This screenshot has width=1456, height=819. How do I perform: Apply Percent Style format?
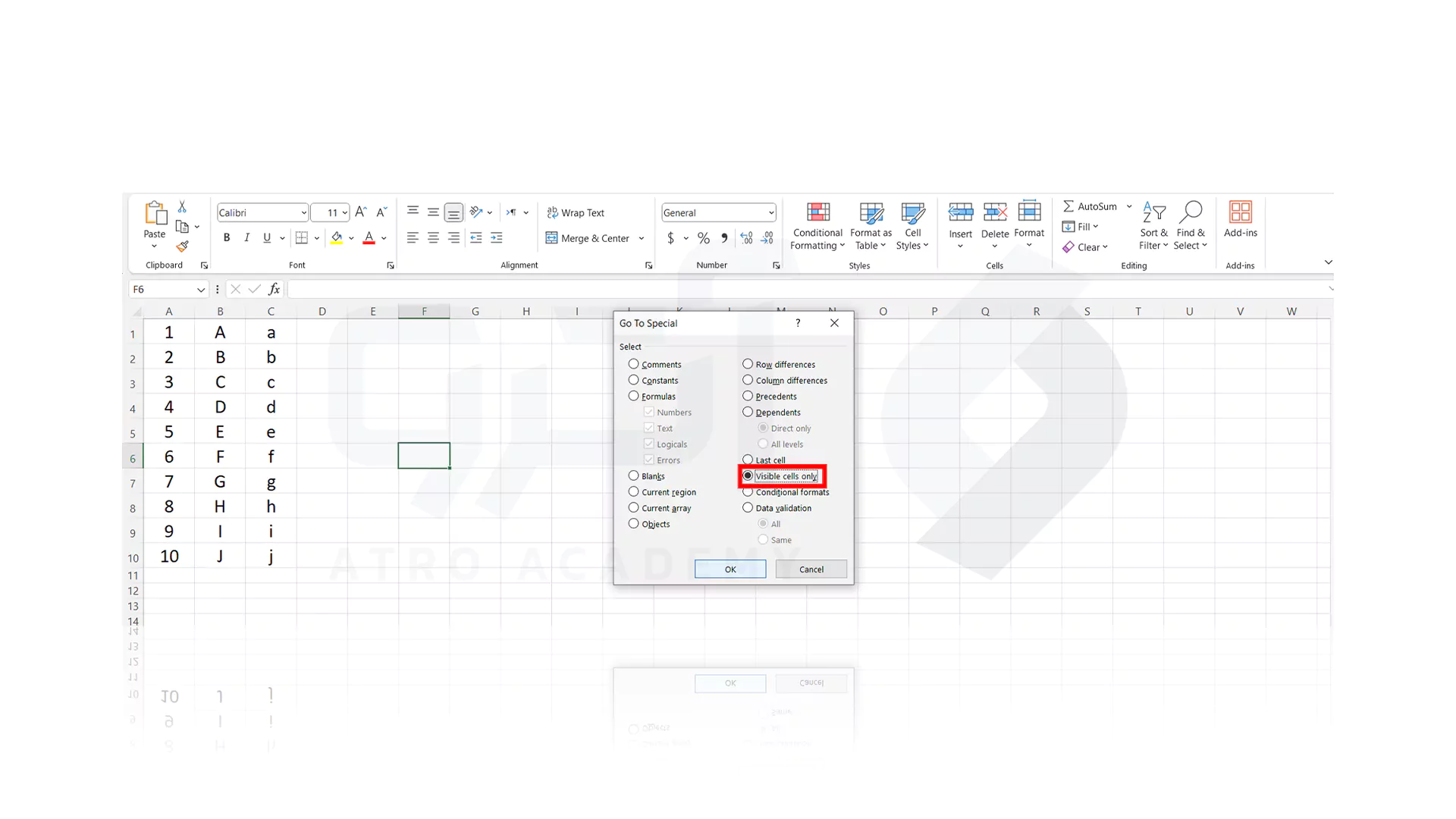pos(704,238)
